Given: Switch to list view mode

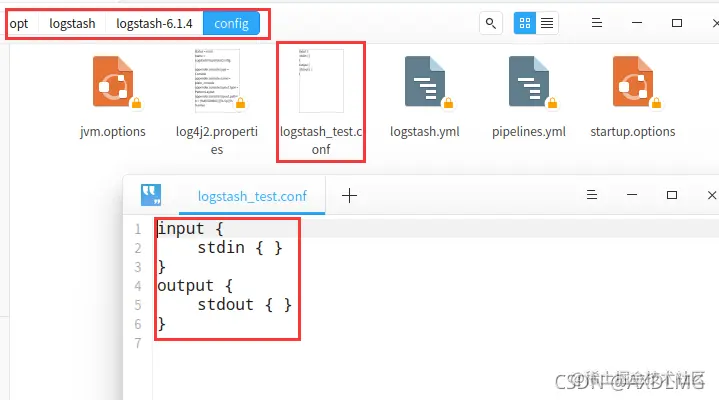Looking at the screenshot, I should click(x=547, y=23).
